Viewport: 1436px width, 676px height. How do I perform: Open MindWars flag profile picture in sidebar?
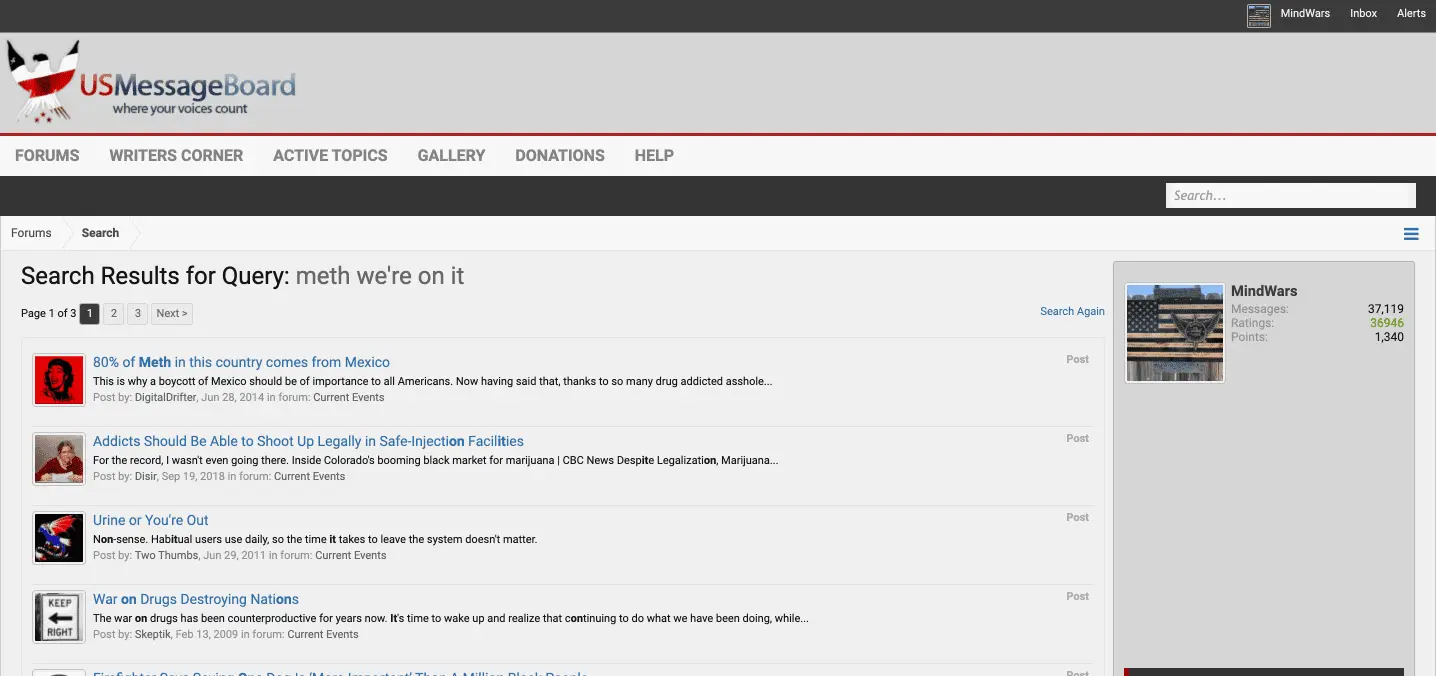1175,333
